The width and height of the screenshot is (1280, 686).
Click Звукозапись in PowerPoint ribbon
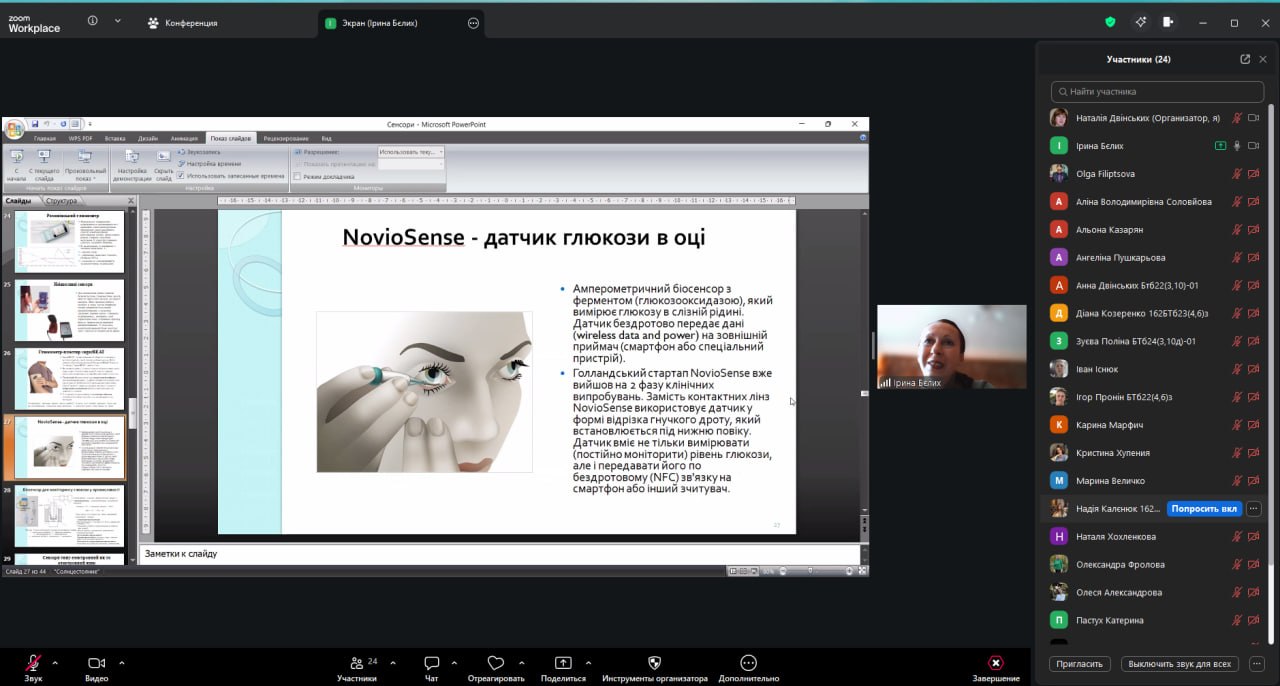(x=200, y=152)
